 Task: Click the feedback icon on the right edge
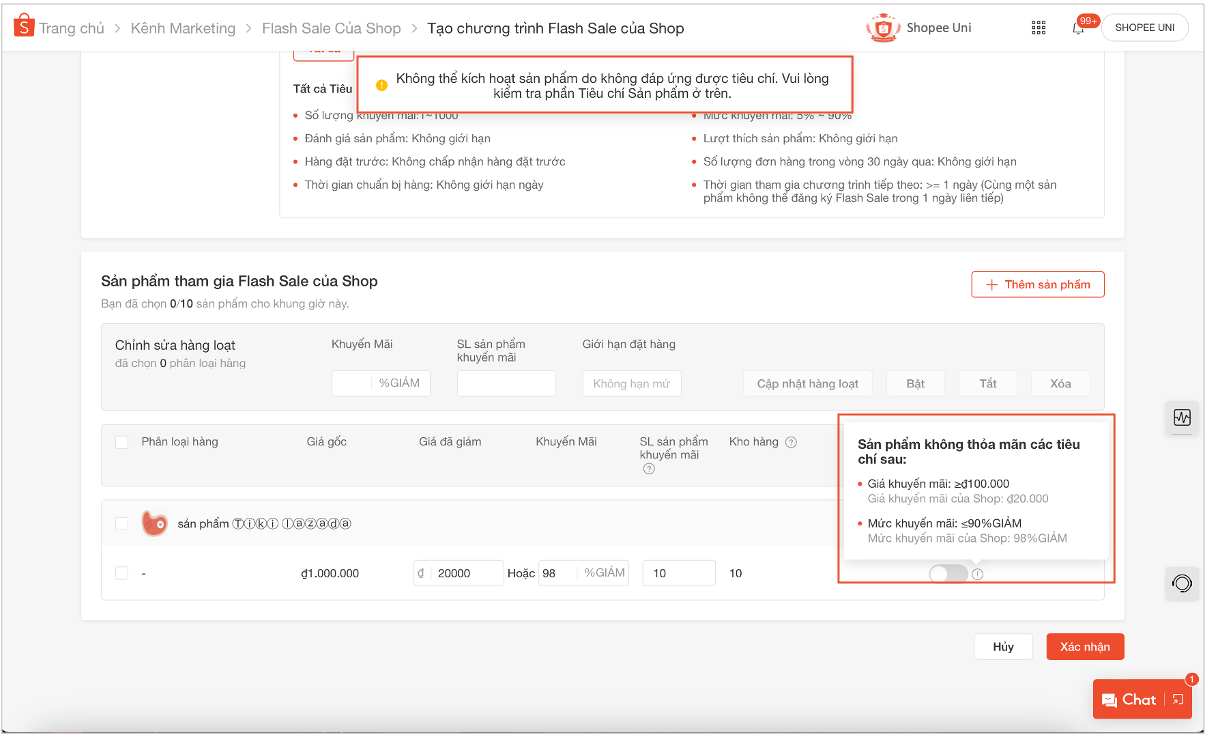(x=1182, y=583)
